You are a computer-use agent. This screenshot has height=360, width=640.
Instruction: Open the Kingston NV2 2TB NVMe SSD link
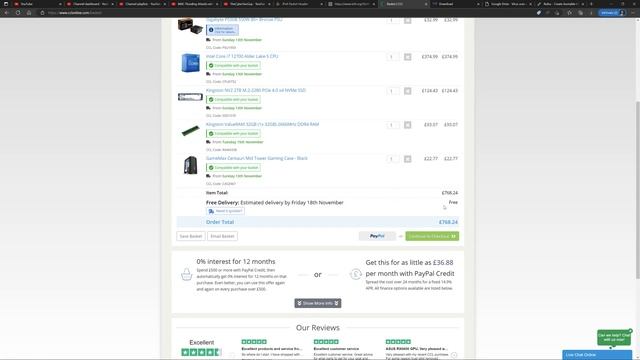pyautogui.click(x=256, y=90)
